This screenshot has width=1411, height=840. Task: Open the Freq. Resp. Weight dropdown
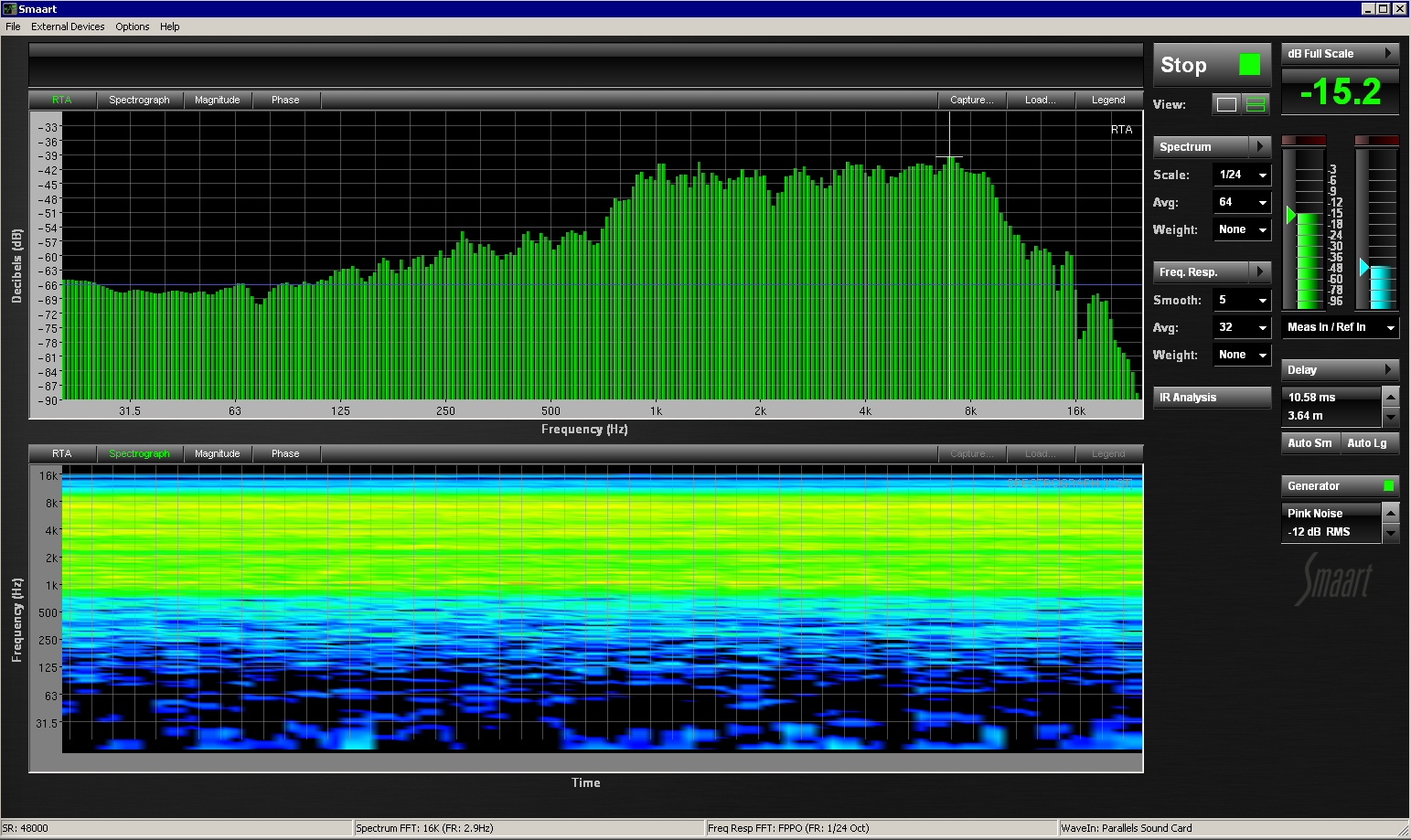pyautogui.click(x=1242, y=355)
